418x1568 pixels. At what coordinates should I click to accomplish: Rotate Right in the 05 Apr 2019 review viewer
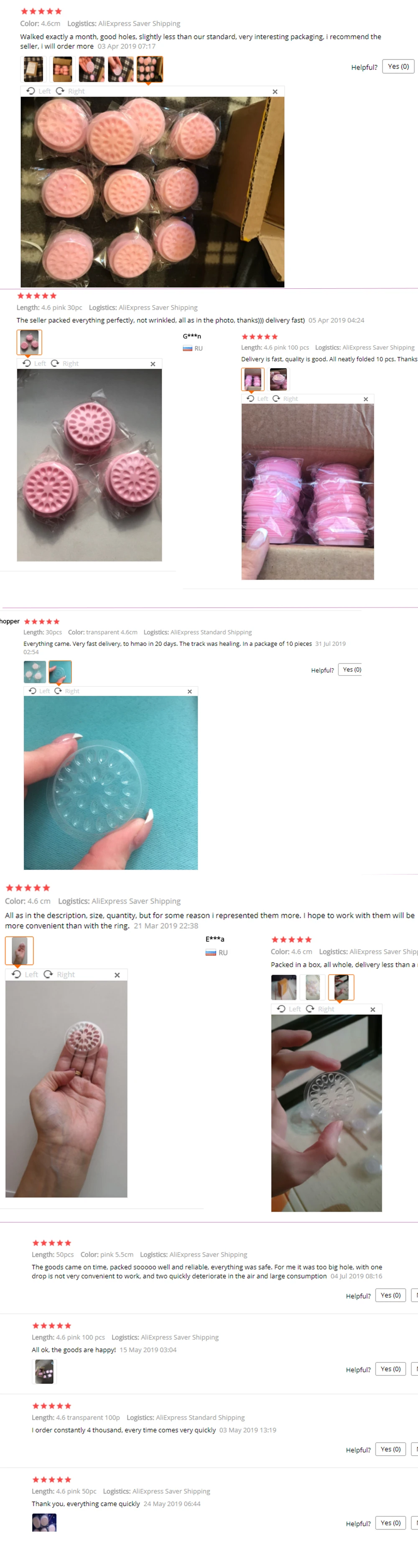(x=65, y=363)
